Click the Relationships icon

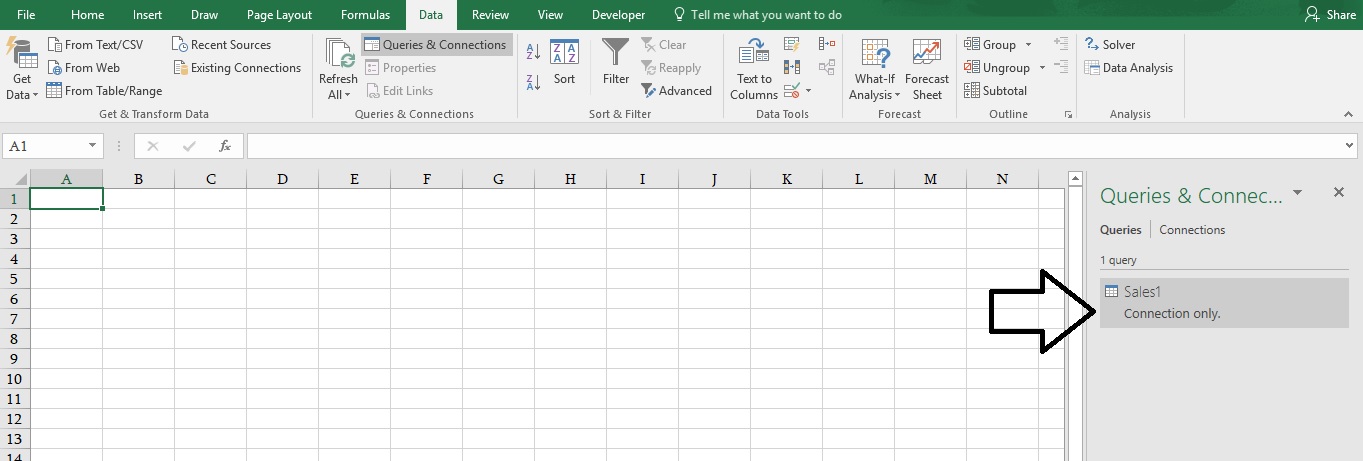pos(827,67)
